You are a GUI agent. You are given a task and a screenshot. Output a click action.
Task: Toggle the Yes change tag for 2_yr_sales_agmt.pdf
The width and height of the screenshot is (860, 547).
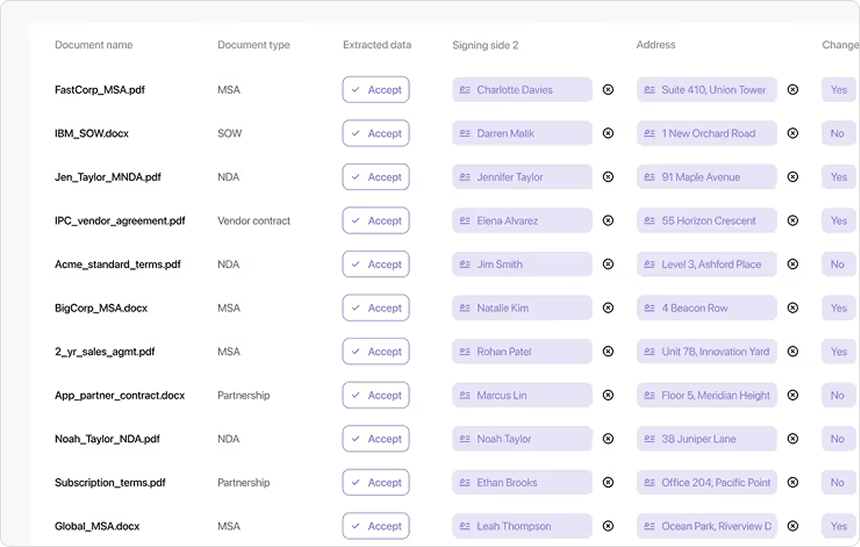[838, 352]
